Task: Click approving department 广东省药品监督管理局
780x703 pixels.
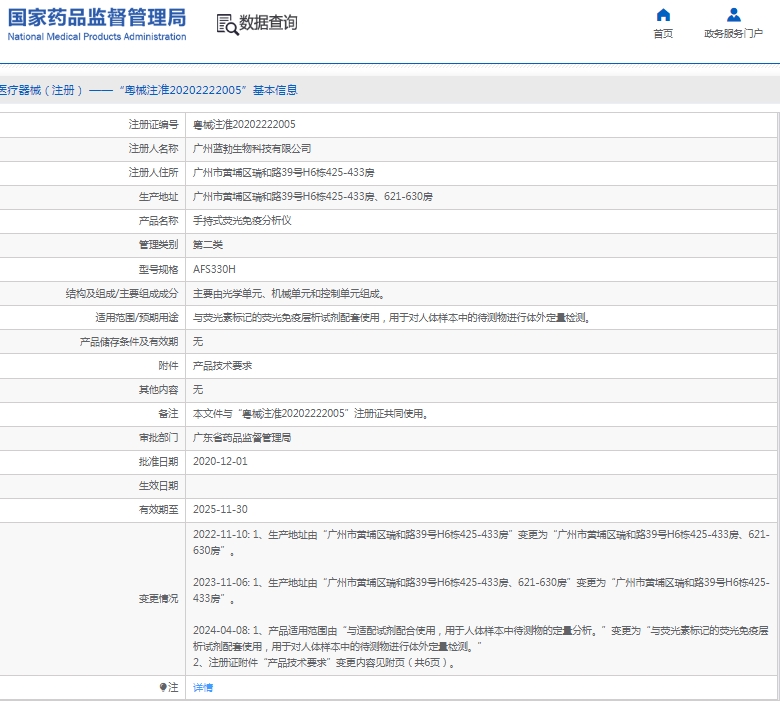Action: [242, 437]
